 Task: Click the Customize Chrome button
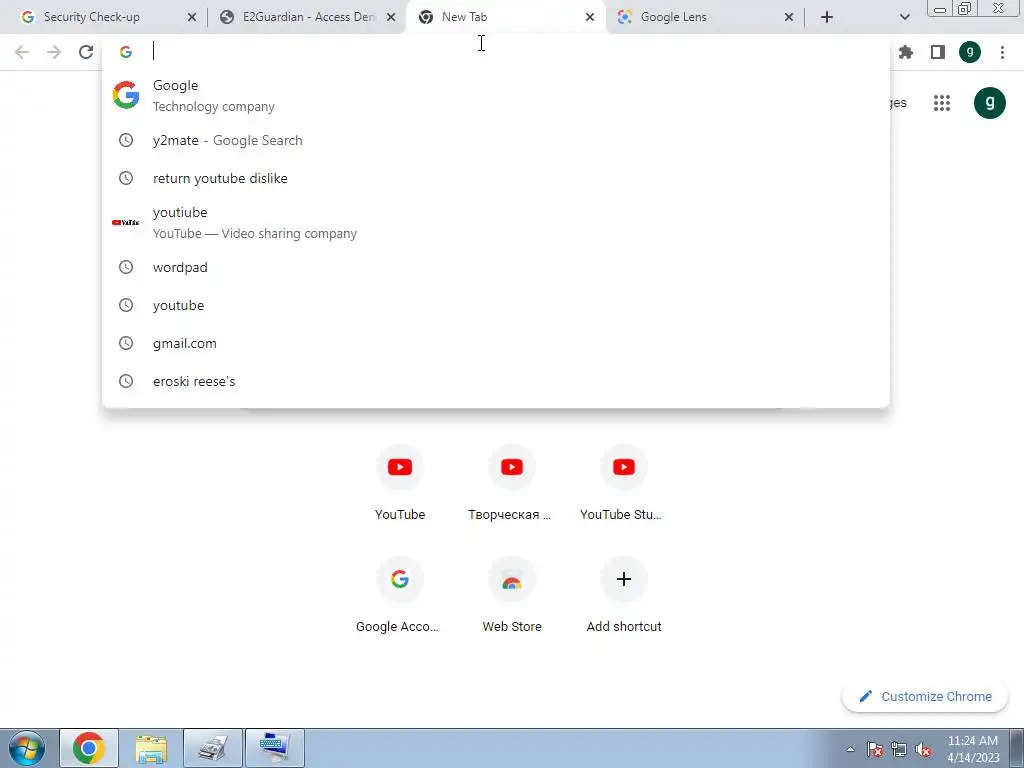coord(925,696)
